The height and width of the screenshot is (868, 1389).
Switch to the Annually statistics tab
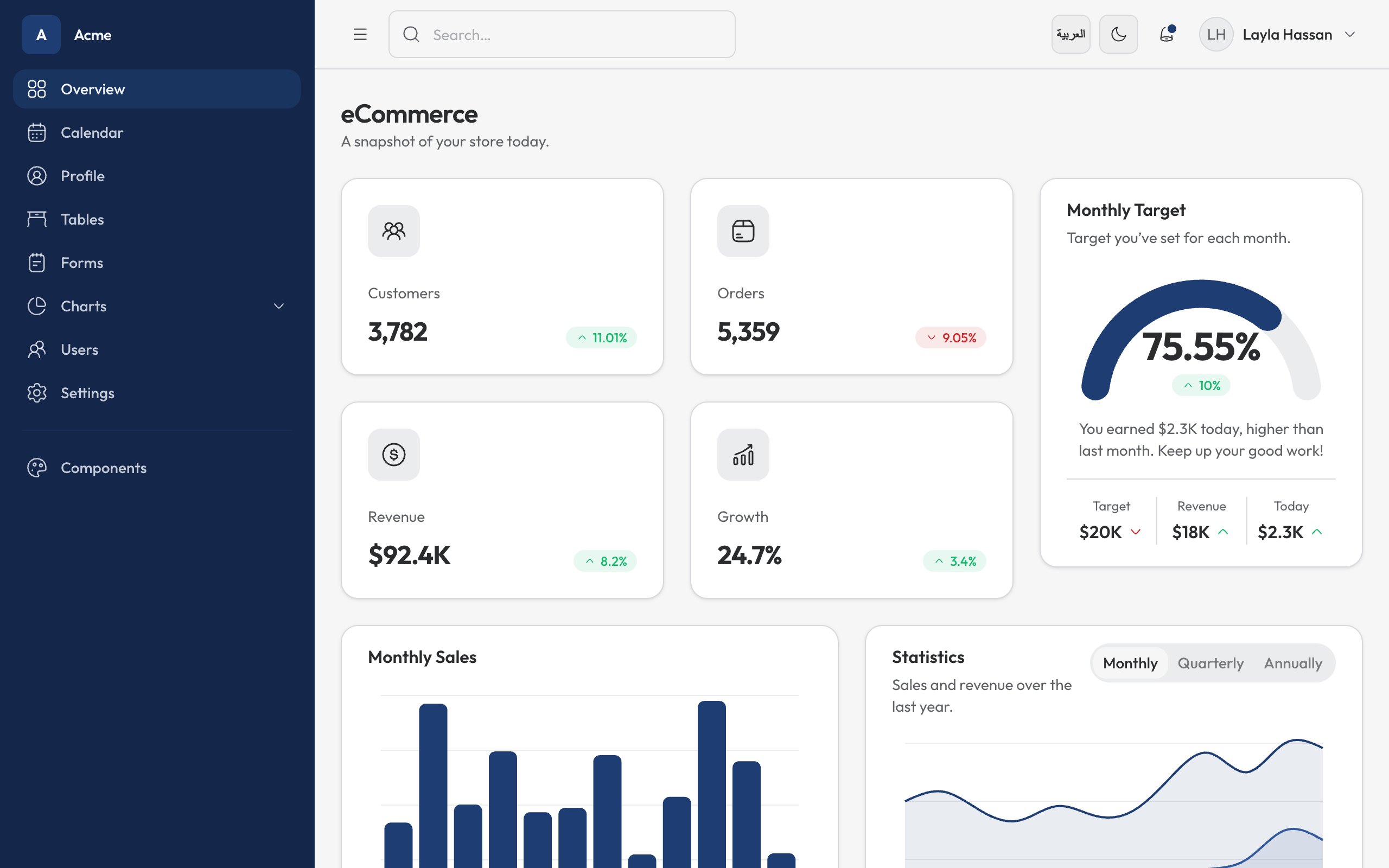pyautogui.click(x=1293, y=663)
